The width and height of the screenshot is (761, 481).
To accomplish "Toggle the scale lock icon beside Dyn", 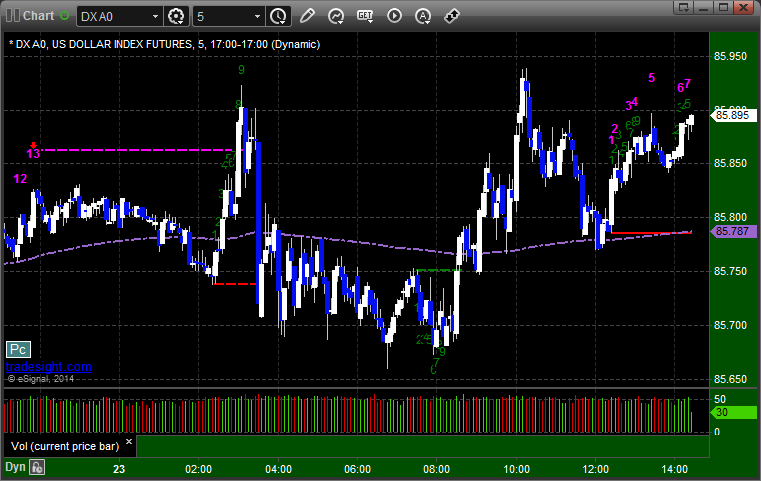I will pyautogui.click(x=37, y=467).
